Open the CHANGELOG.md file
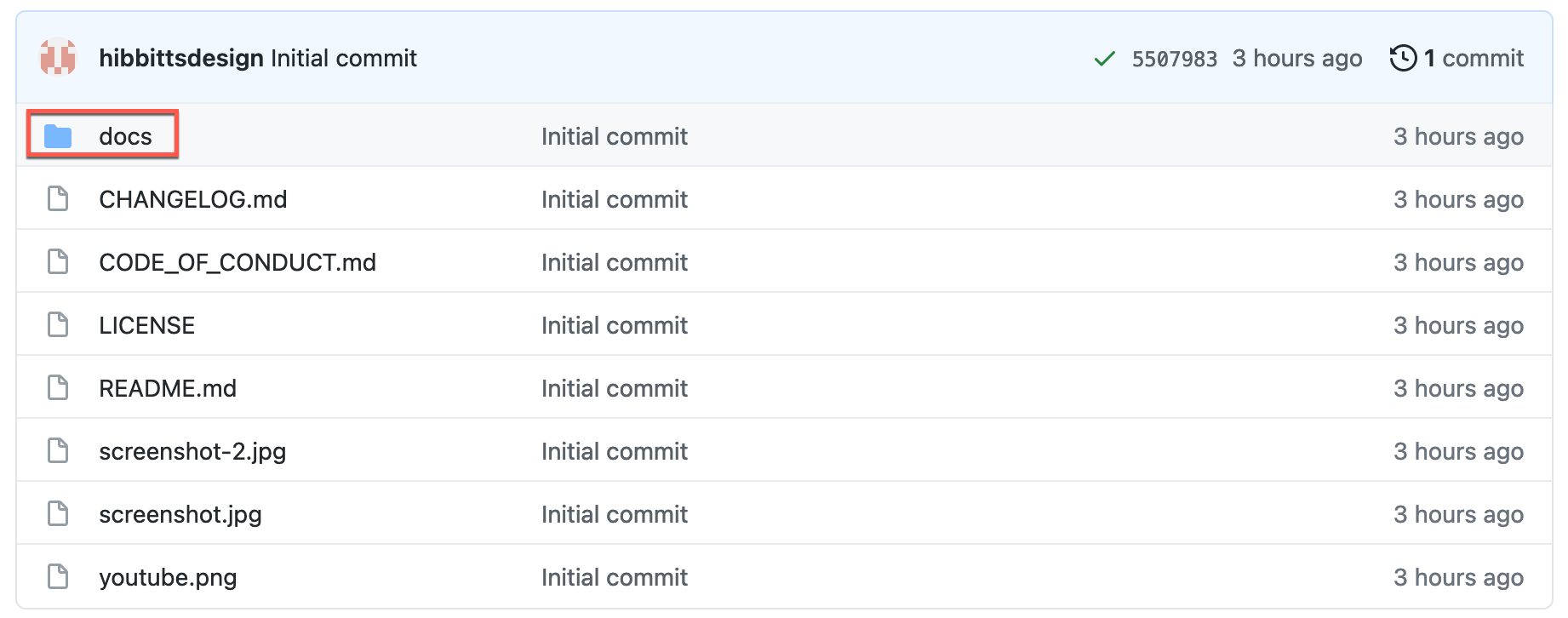The width and height of the screenshot is (1568, 618). 192,197
